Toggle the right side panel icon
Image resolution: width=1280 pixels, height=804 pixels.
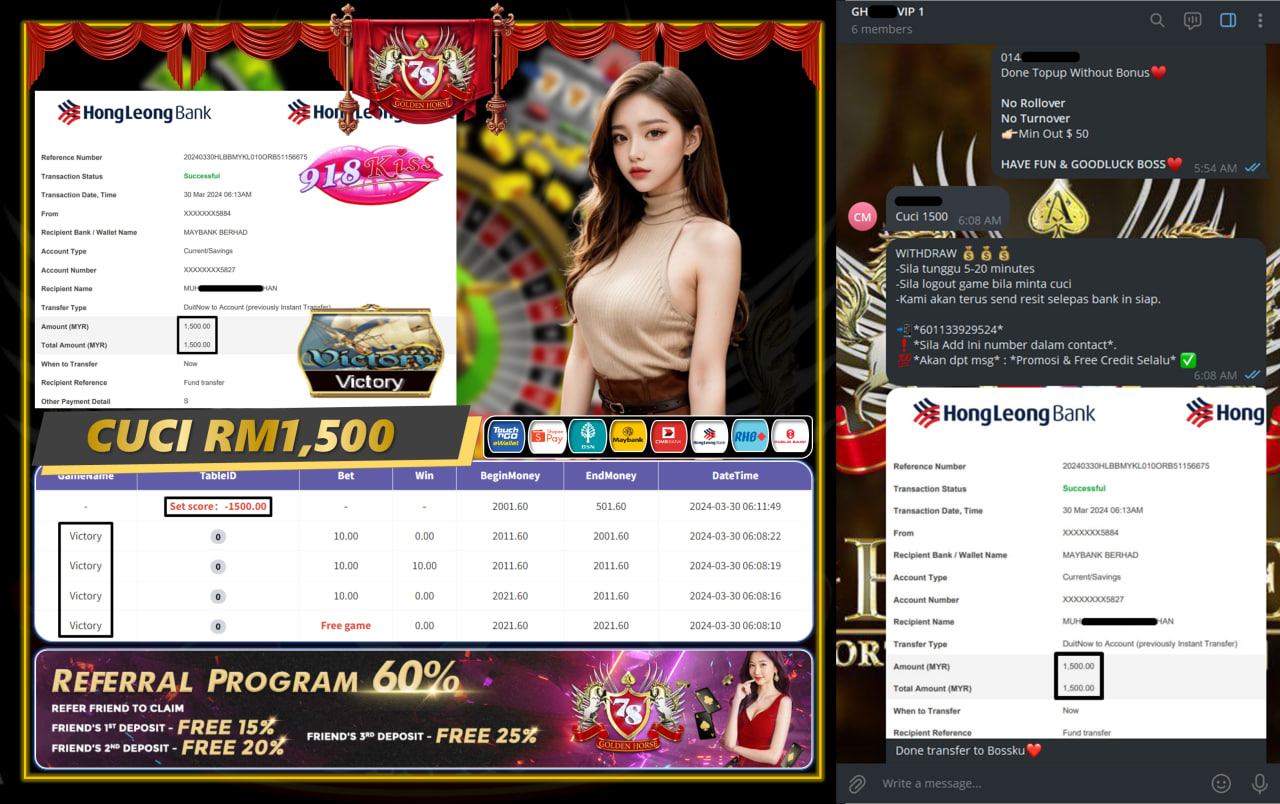coord(1228,20)
